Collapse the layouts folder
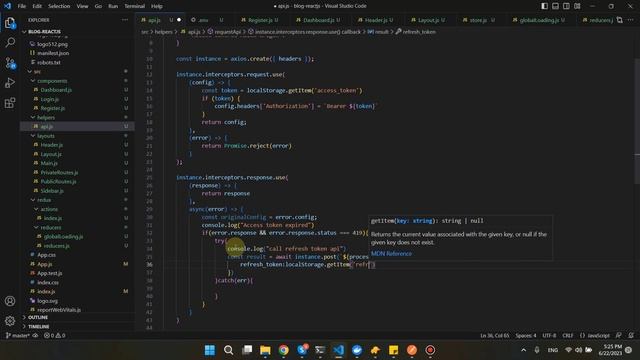 [78, 136]
